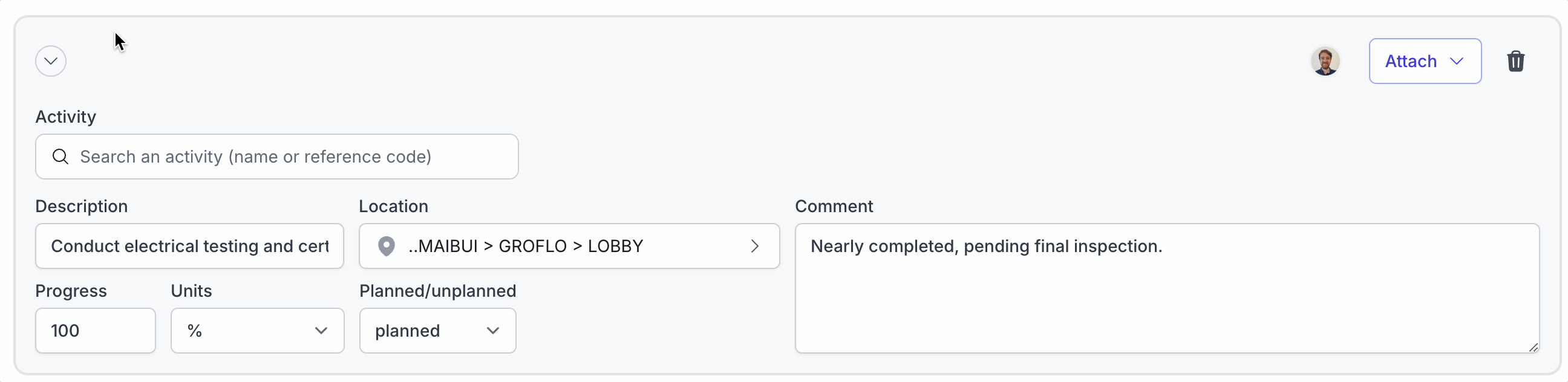
Task: Open the Units % dropdown
Action: coord(258,331)
